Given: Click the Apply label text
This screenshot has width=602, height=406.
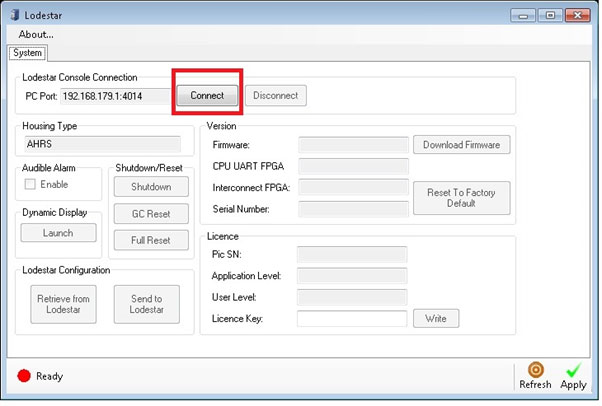Looking at the screenshot, I should point(573,384).
